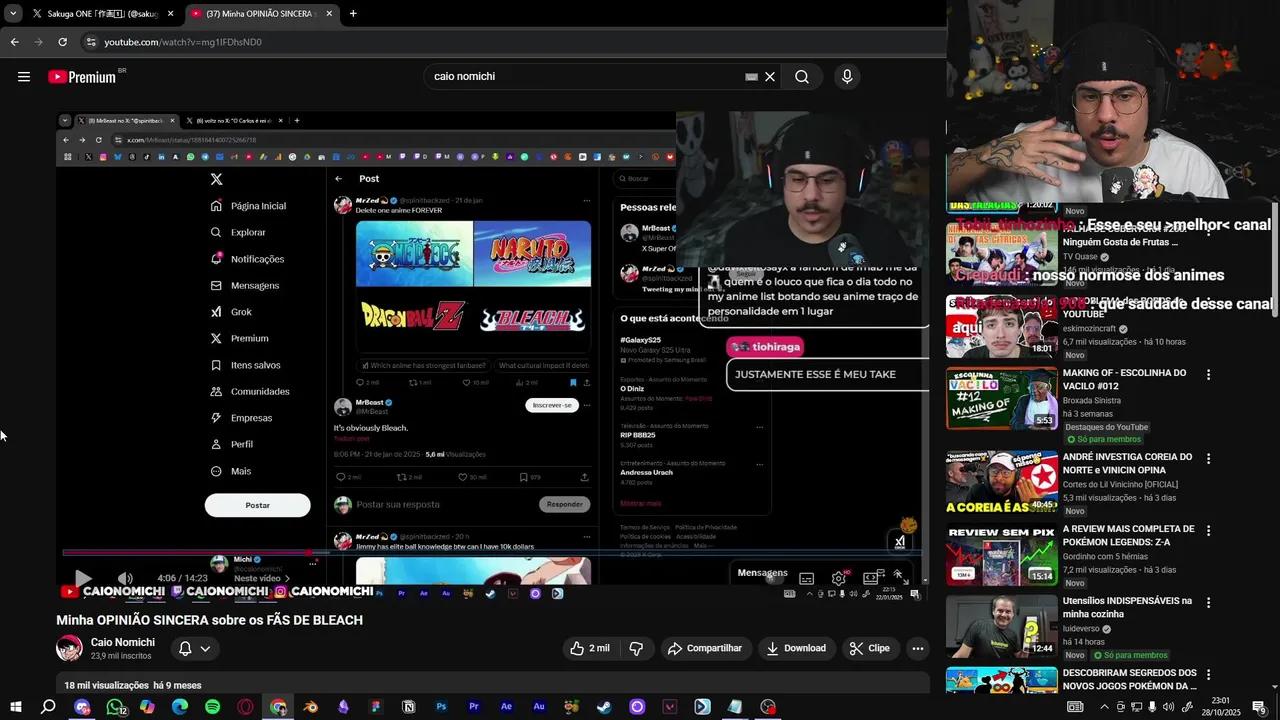This screenshot has height=720, width=1280.
Task: Open the on-screen keyboard in search box
Action: [x=751, y=77]
